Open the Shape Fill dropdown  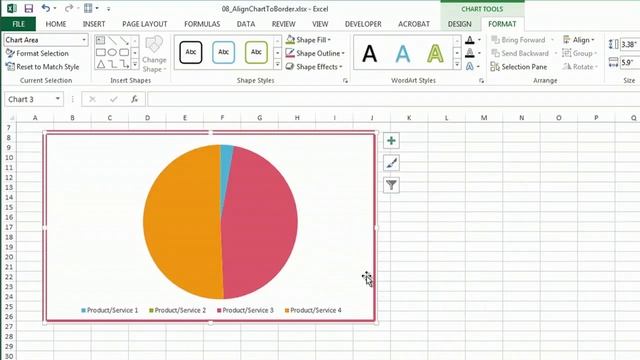tap(309, 40)
